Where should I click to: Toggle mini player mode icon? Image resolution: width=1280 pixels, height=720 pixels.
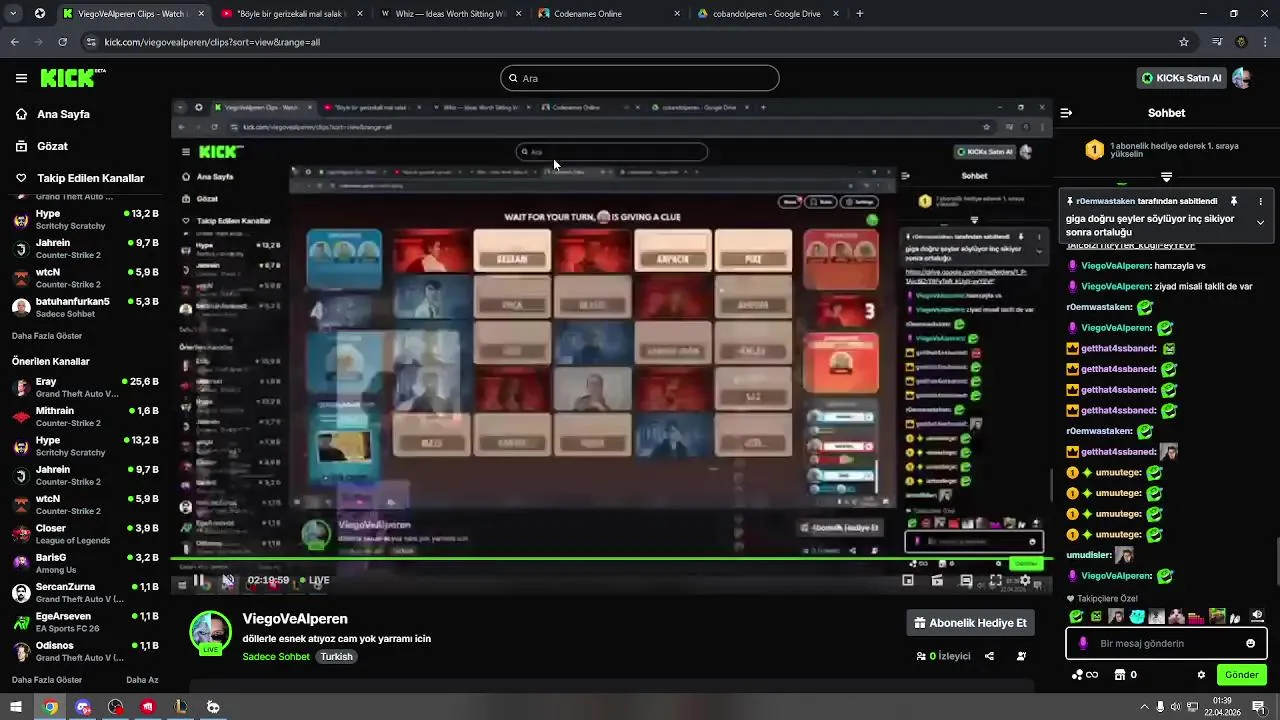[x=908, y=580]
